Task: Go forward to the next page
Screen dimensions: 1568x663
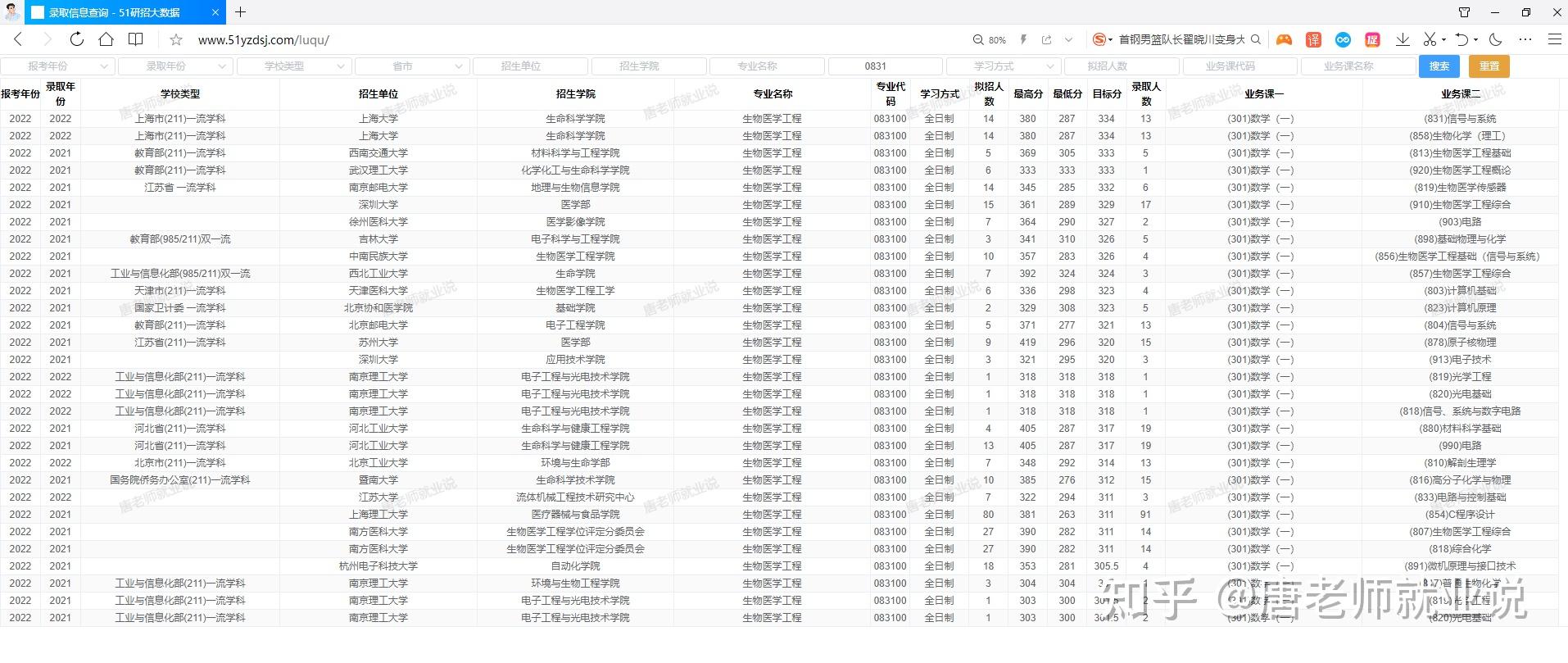Action: pos(48,39)
